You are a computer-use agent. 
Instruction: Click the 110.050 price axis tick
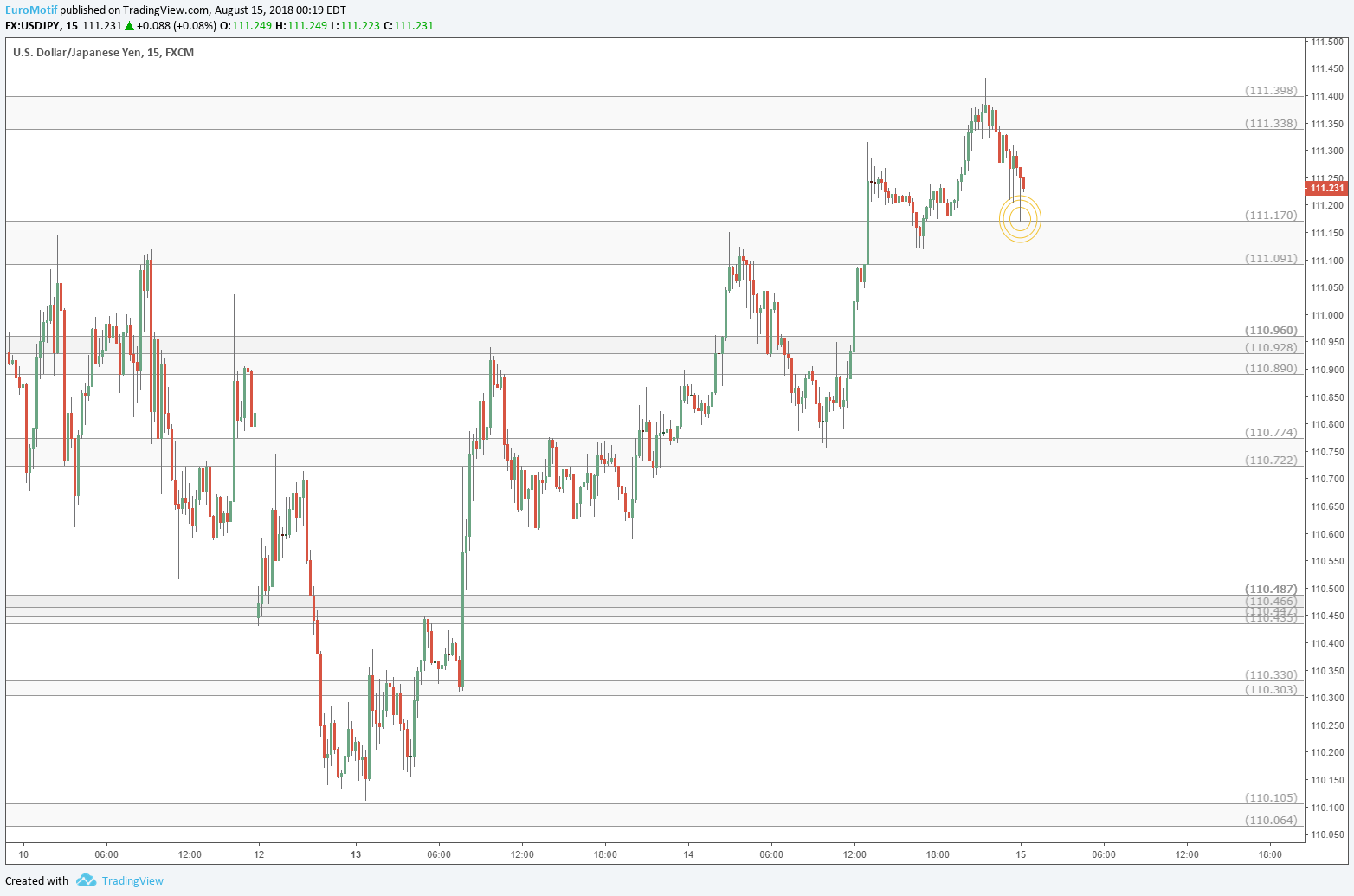pos(1326,835)
